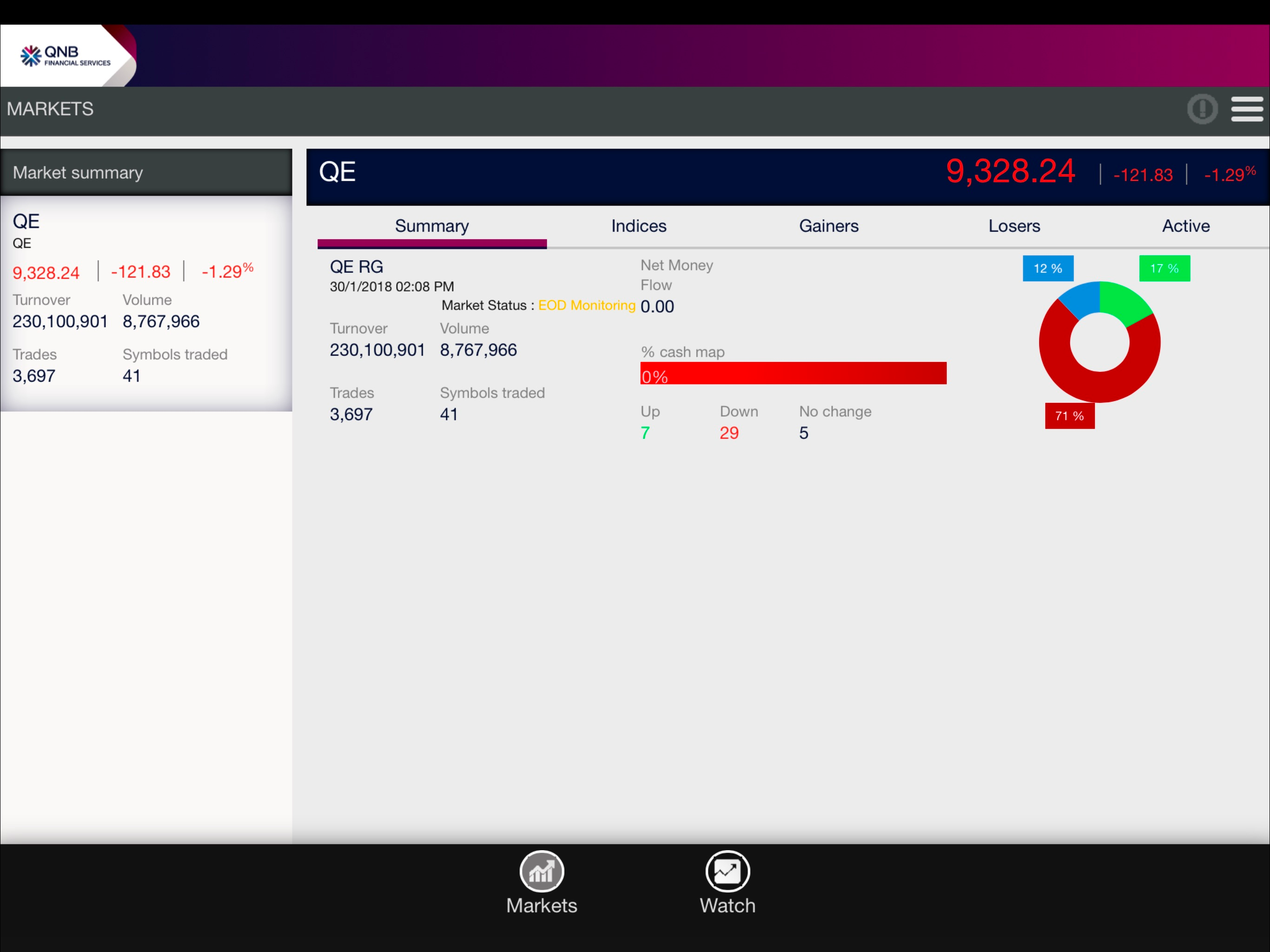
Task: Tap the Watch icon in bottom bar
Action: (x=728, y=871)
